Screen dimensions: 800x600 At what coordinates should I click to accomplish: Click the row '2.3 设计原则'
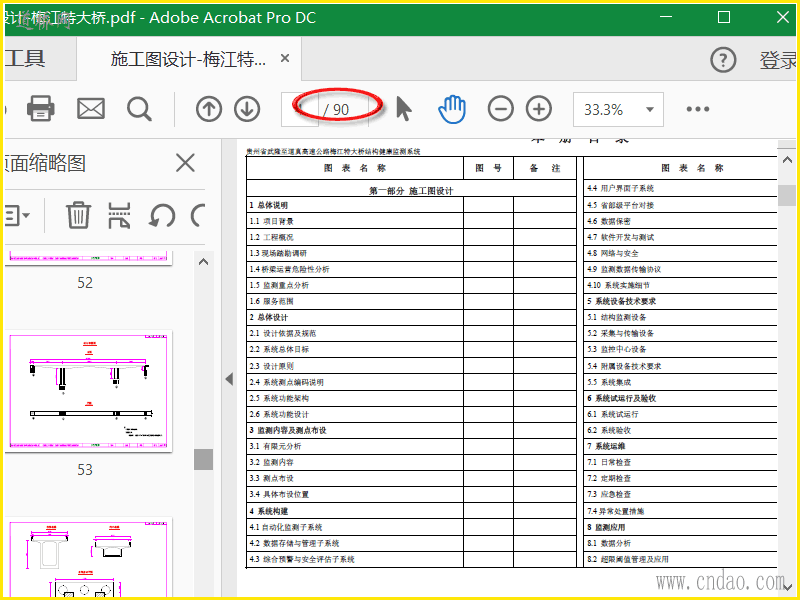click(355, 366)
